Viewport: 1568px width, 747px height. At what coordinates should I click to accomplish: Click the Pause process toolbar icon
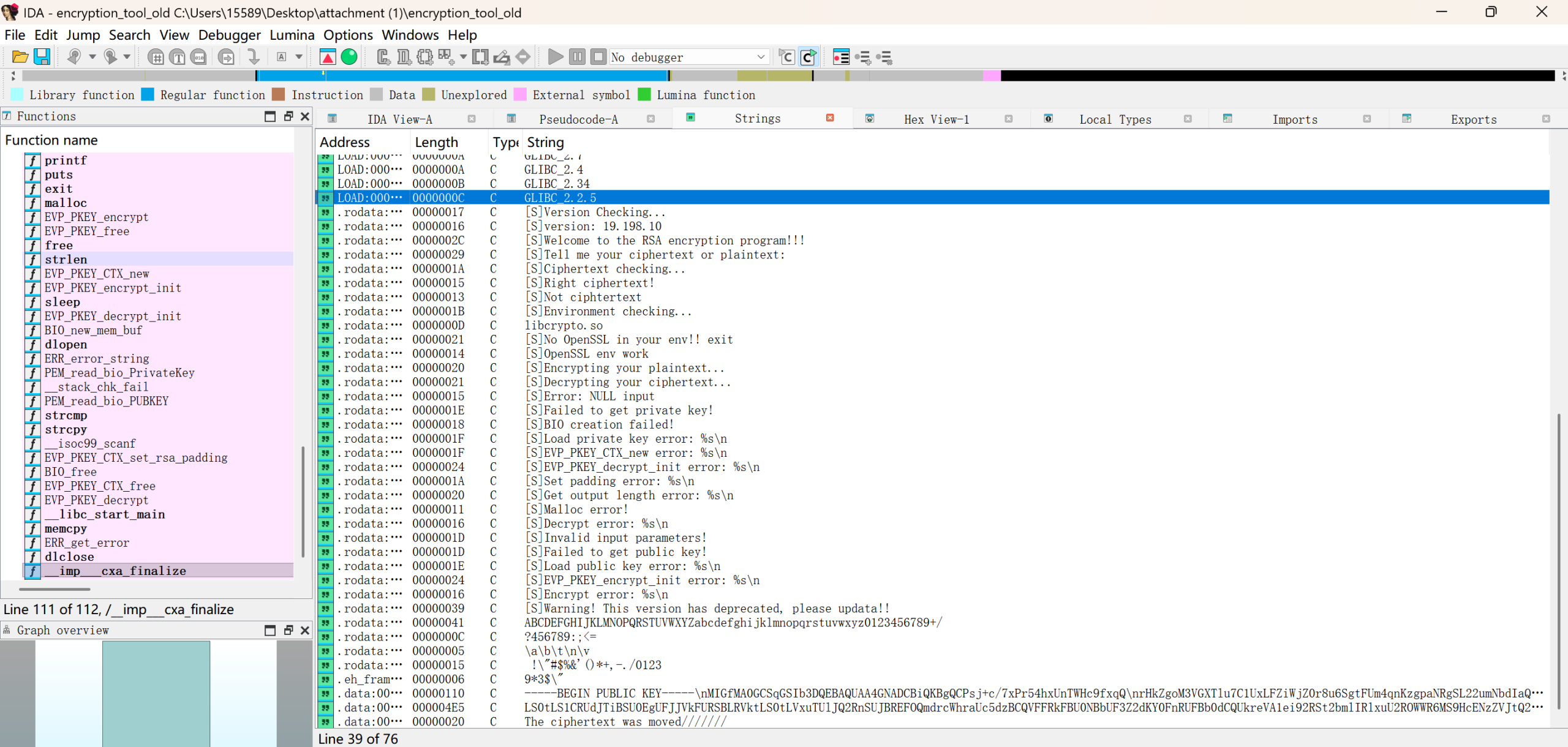577,57
